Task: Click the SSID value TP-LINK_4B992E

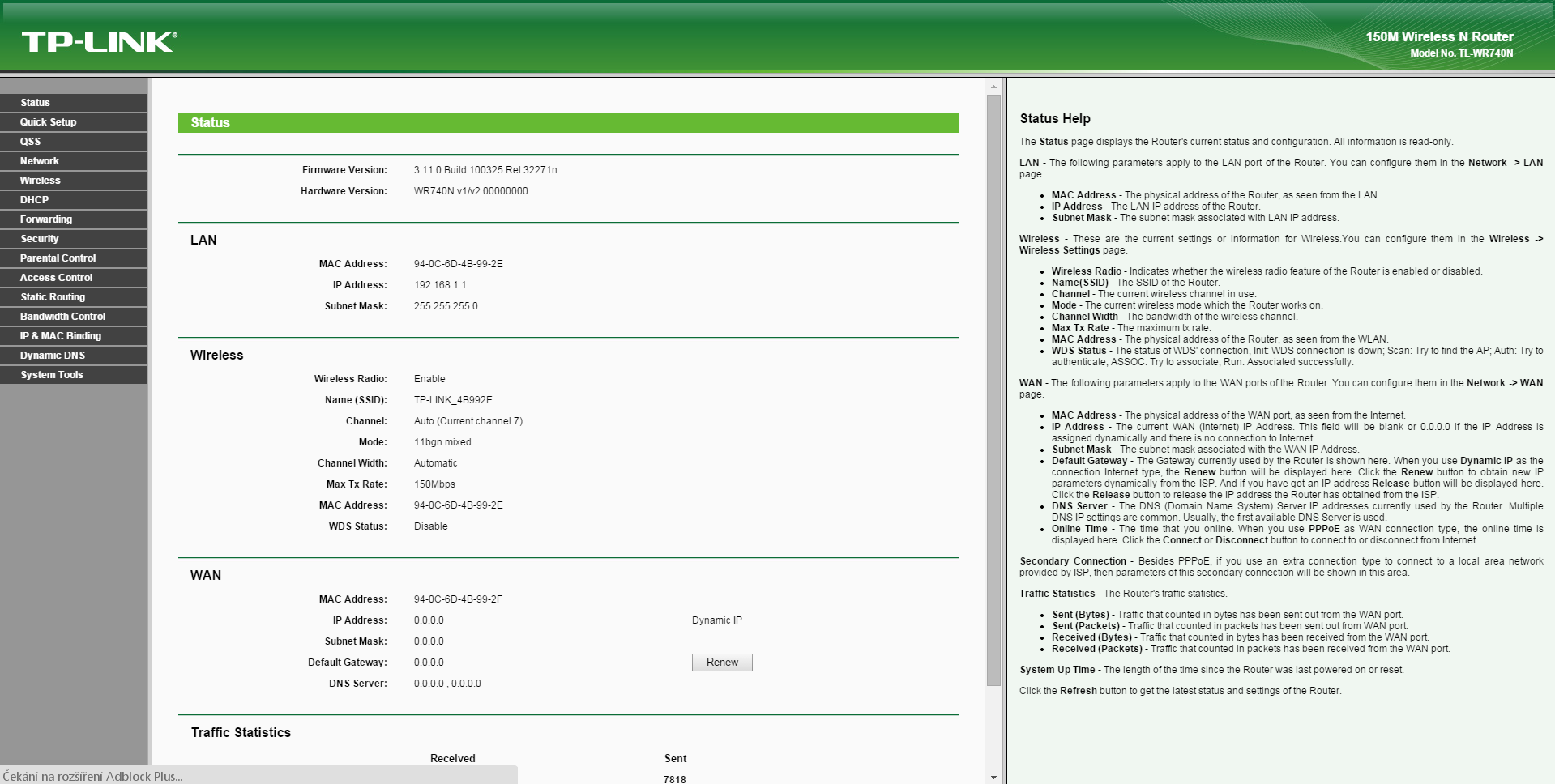Action: tap(453, 400)
